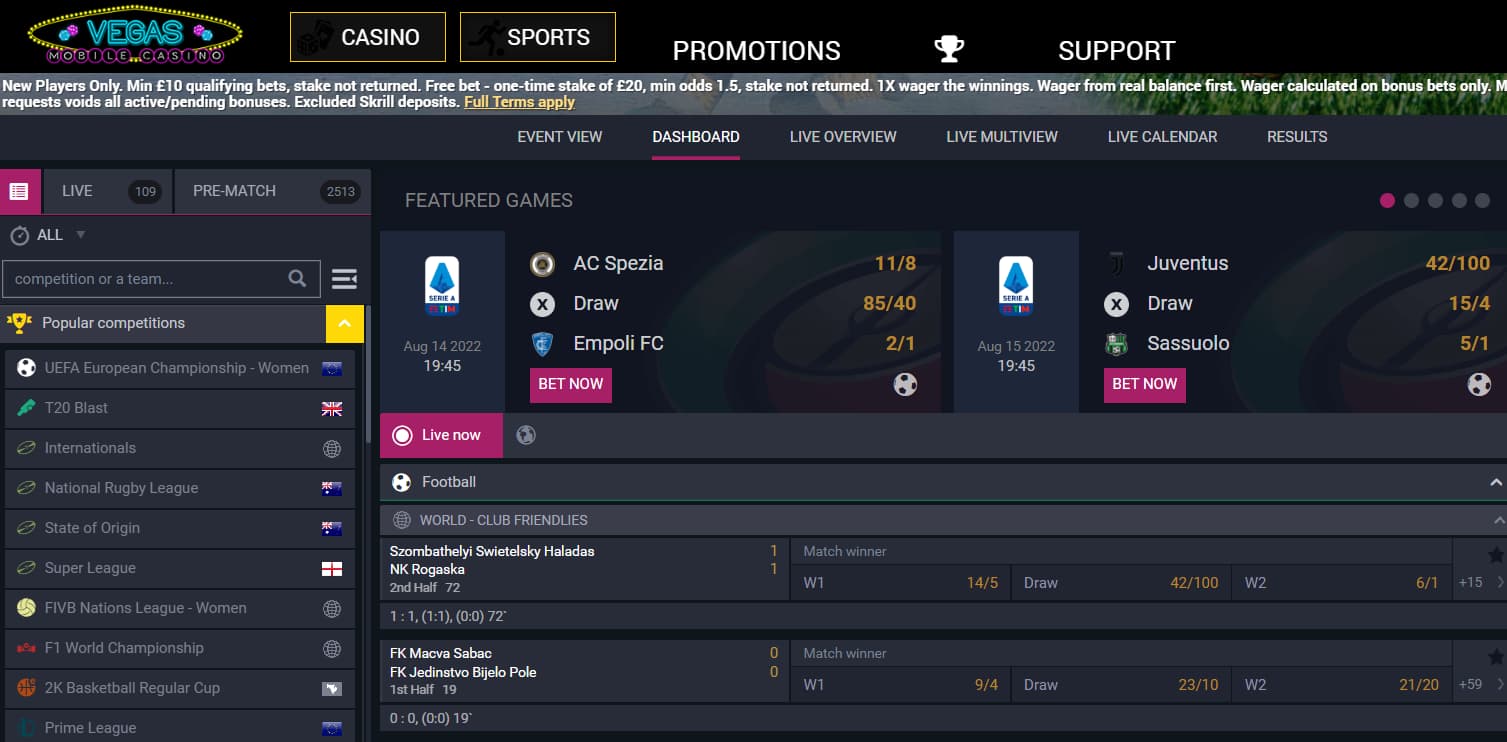Click the Vegas Mobile Casino logo
The width and height of the screenshot is (1507, 742).
point(135,36)
